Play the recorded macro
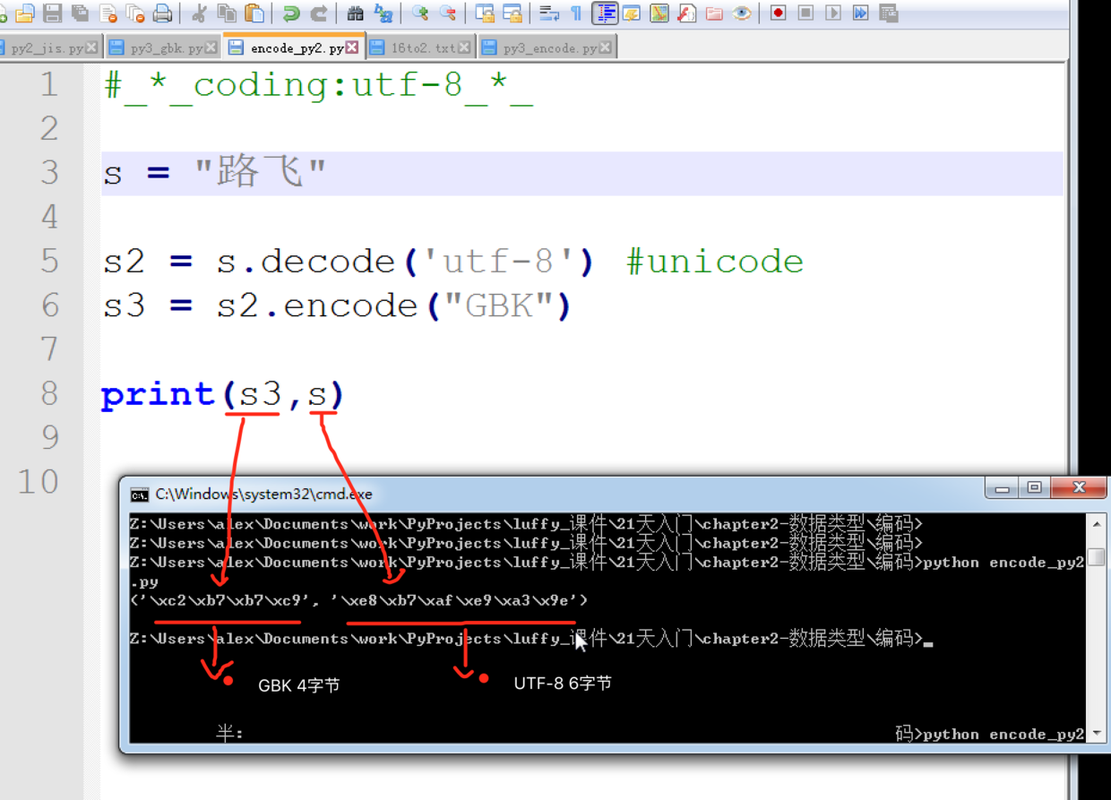Screen dimensions: 1111x800 pyautogui.click(x=833, y=13)
